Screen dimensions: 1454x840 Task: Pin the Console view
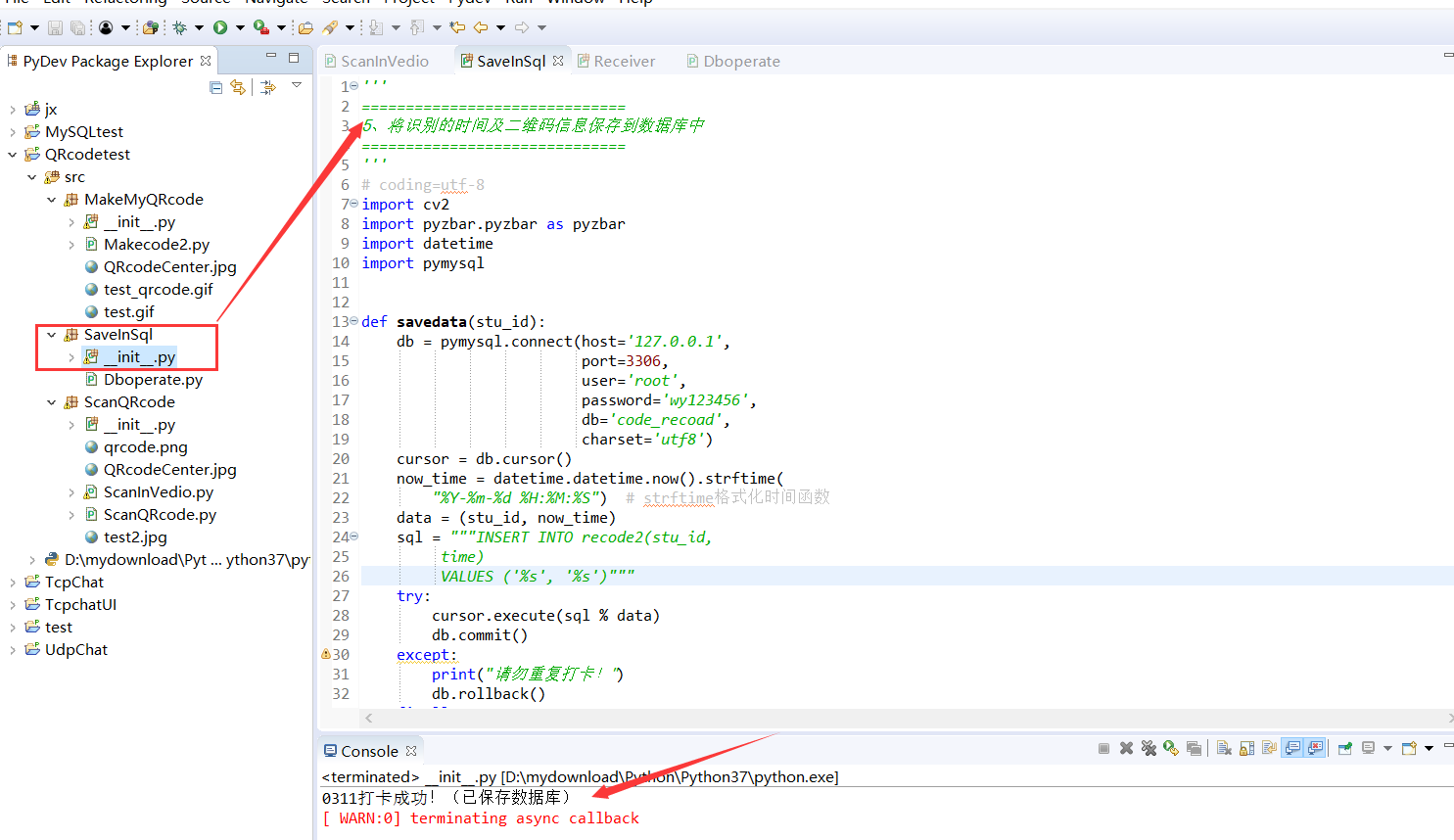(x=1342, y=747)
